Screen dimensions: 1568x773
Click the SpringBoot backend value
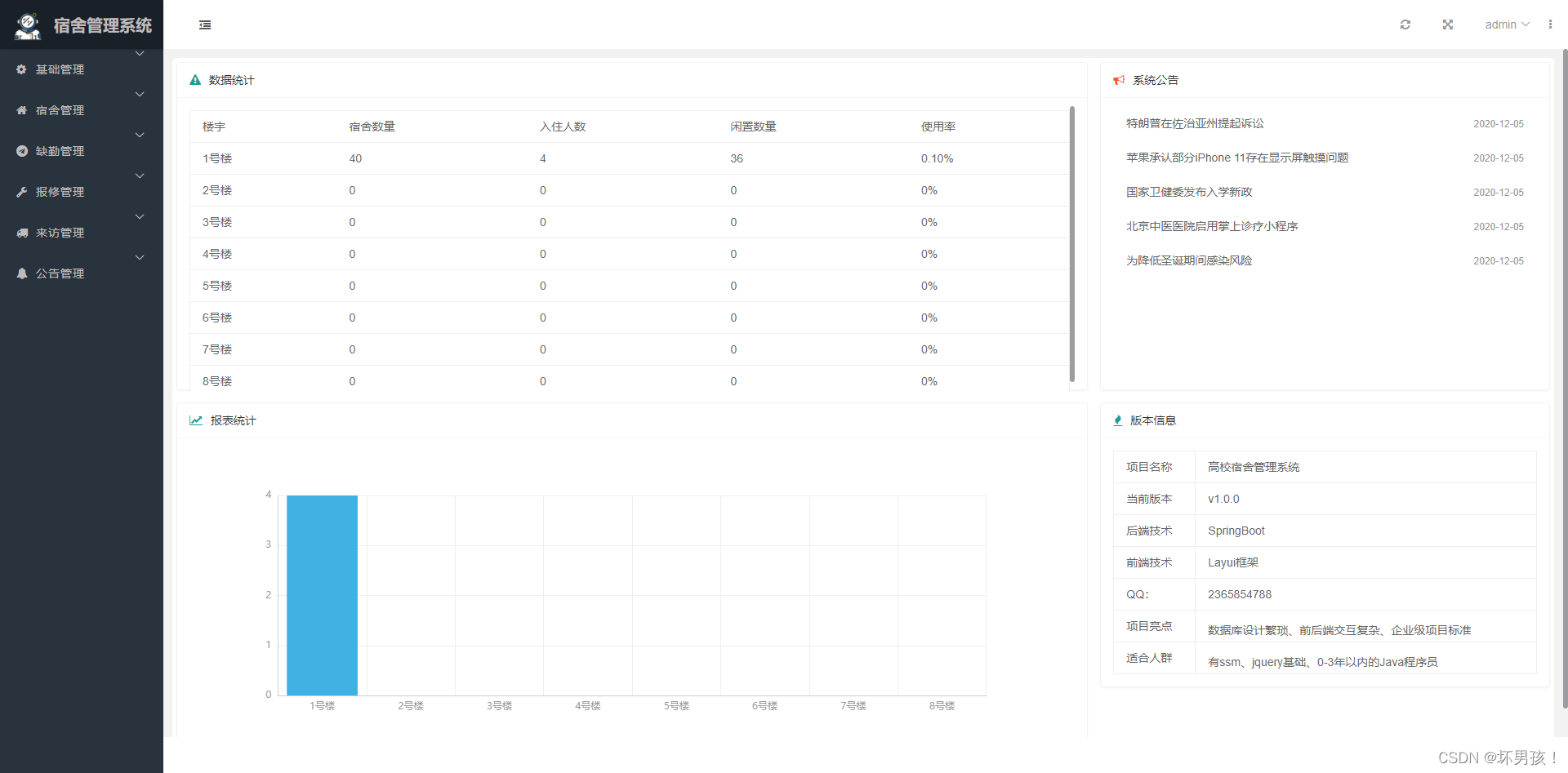tap(1236, 531)
